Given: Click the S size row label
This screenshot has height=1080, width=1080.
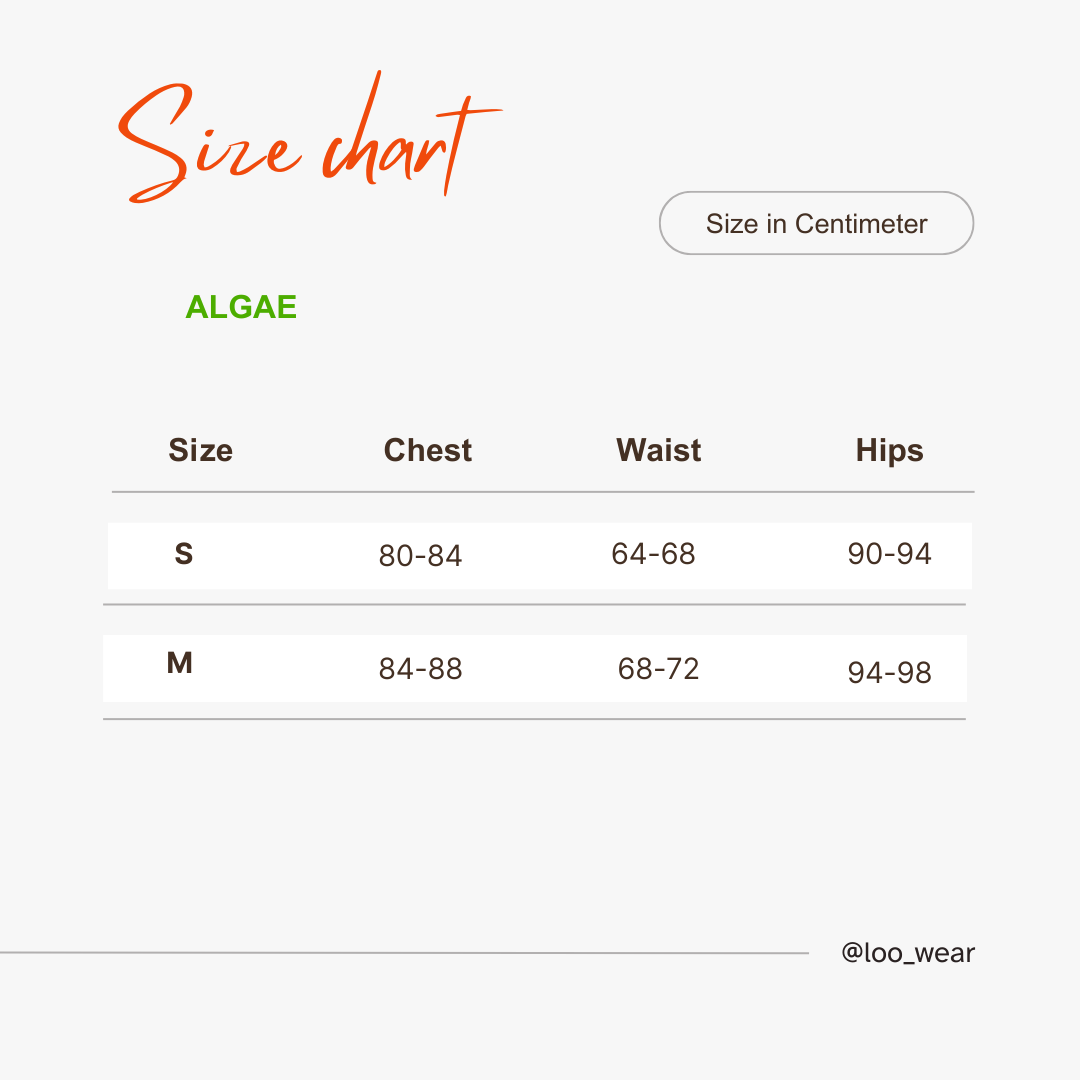Looking at the screenshot, I should coord(184,554).
